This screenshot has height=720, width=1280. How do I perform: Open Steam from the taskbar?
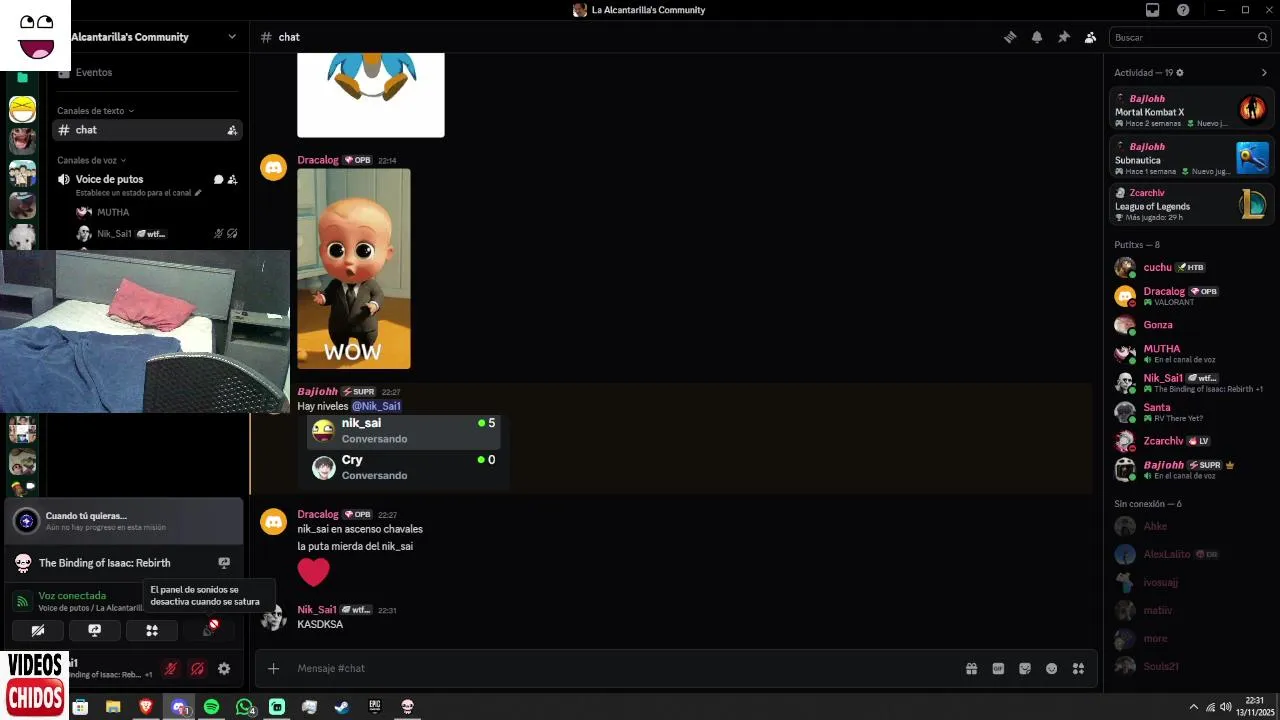point(342,707)
